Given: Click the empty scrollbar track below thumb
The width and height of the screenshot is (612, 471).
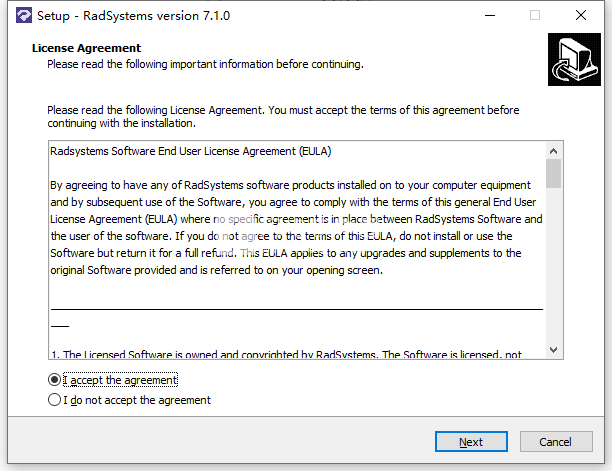Looking at the screenshot, I should point(553,265).
